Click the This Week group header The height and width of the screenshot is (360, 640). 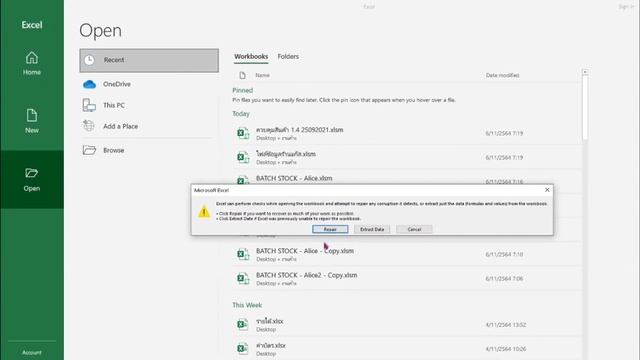tap(247, 305)
